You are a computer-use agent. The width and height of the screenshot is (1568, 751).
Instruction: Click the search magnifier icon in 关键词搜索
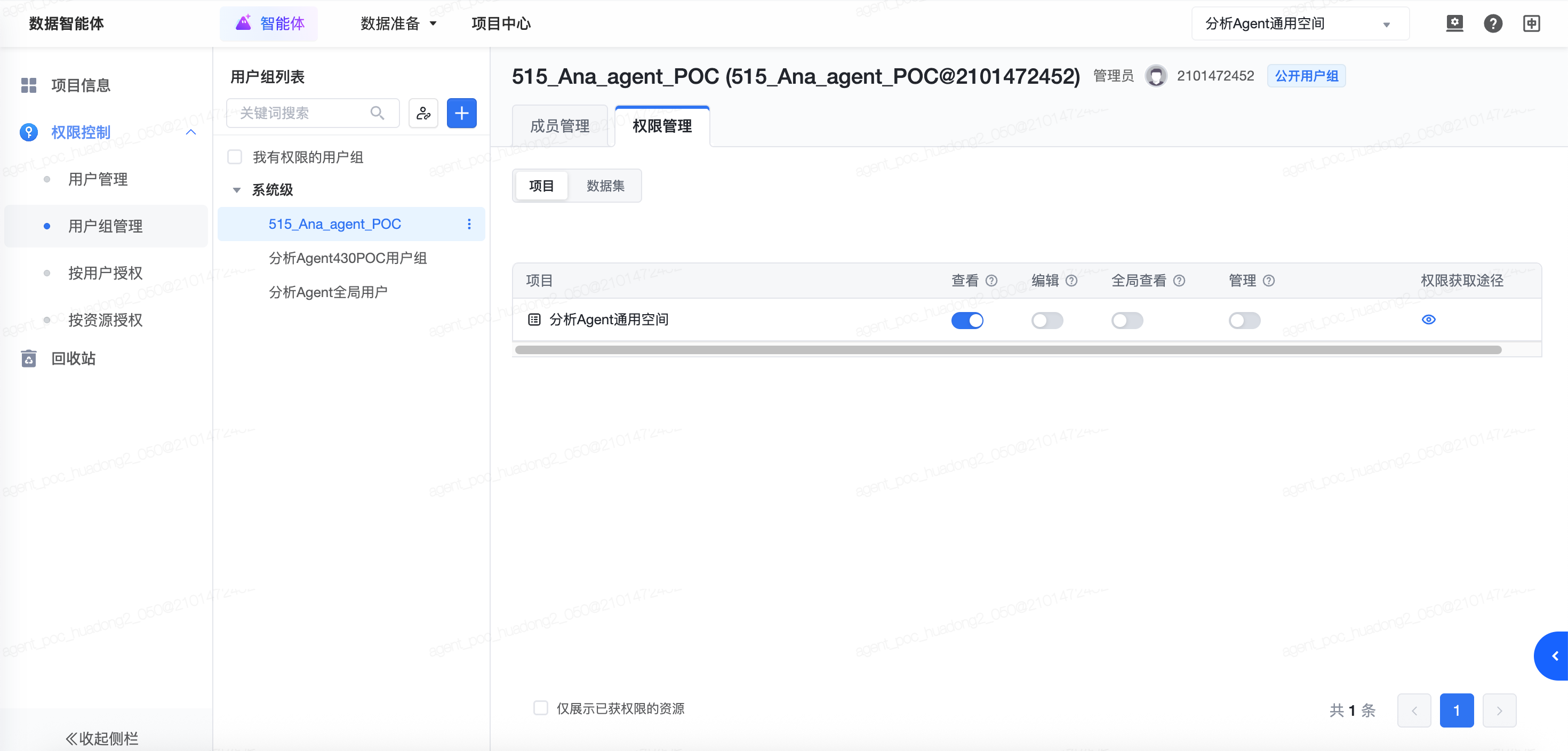pyautogui.click(x=377, y=113)
